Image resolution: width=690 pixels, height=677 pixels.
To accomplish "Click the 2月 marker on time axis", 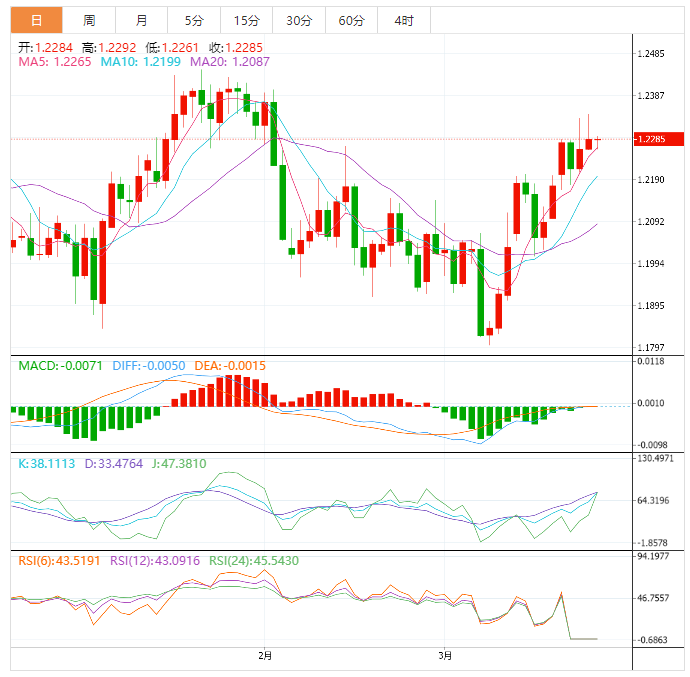I will (264, 656).
